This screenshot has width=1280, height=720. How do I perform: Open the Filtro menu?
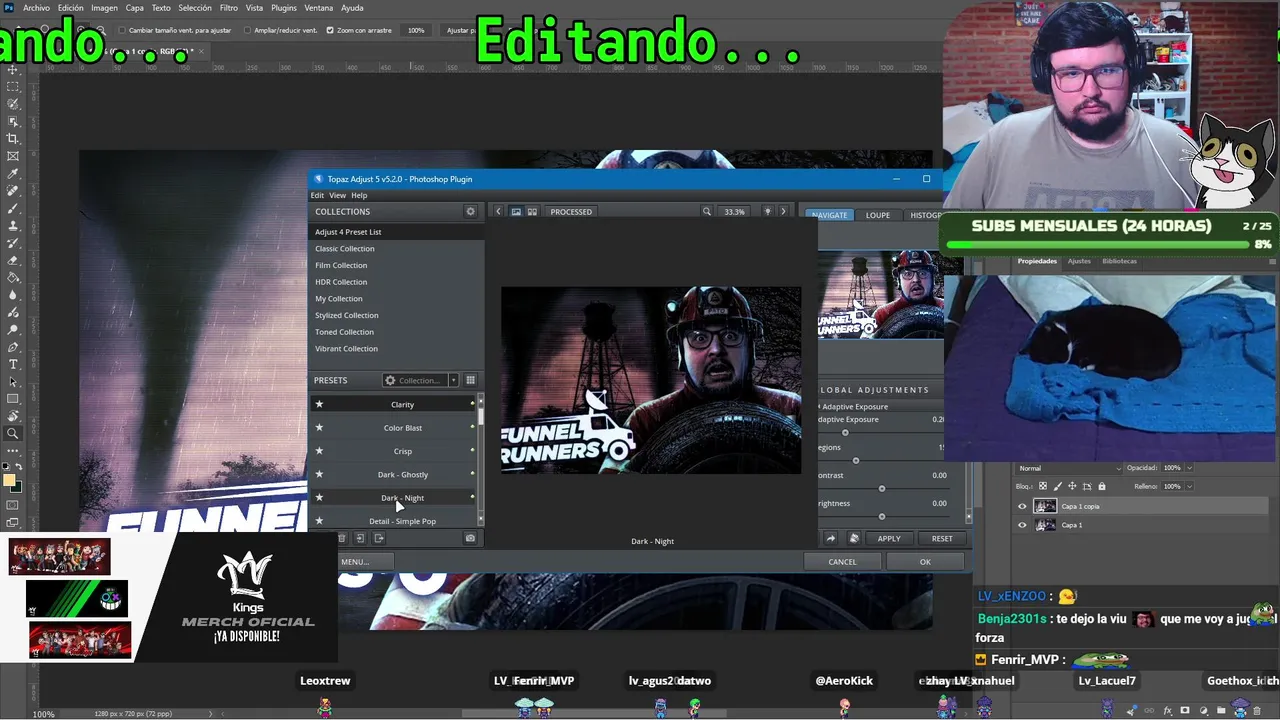[x=229, y=8]
